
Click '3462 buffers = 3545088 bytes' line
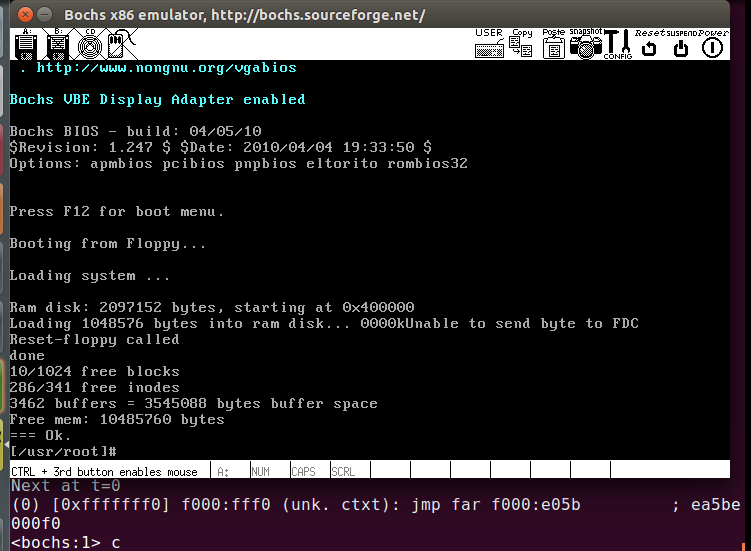tap(193, 403)
